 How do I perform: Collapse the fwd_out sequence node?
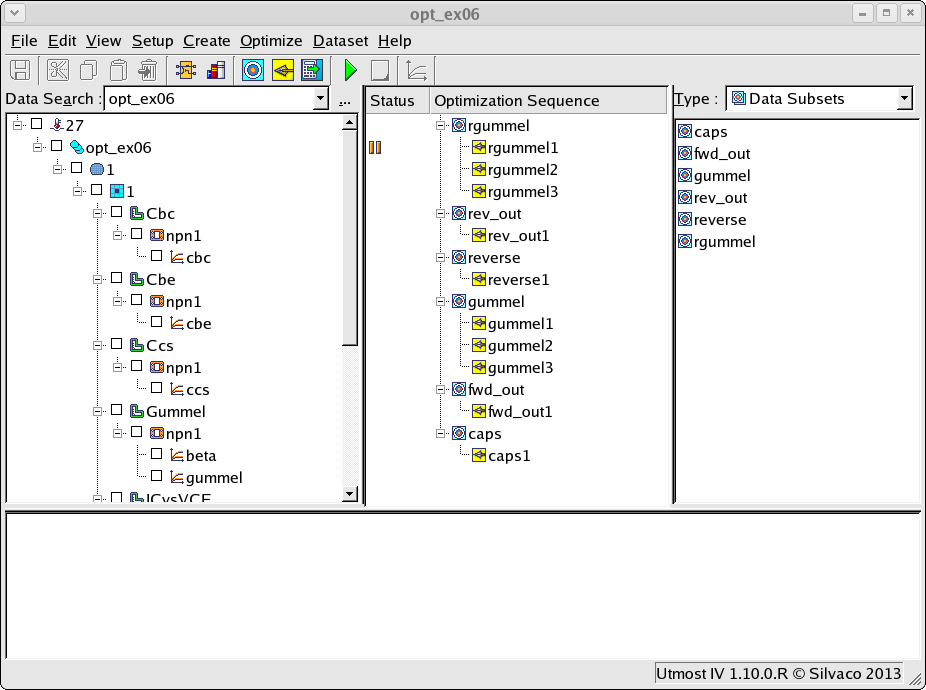point(441,389)
